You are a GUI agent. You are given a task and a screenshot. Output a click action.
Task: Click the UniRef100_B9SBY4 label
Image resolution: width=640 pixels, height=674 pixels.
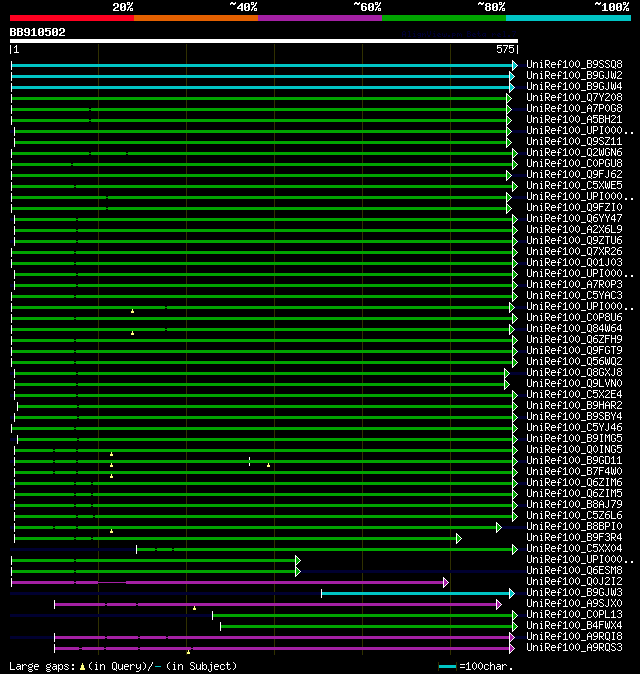tap(574, 417)
